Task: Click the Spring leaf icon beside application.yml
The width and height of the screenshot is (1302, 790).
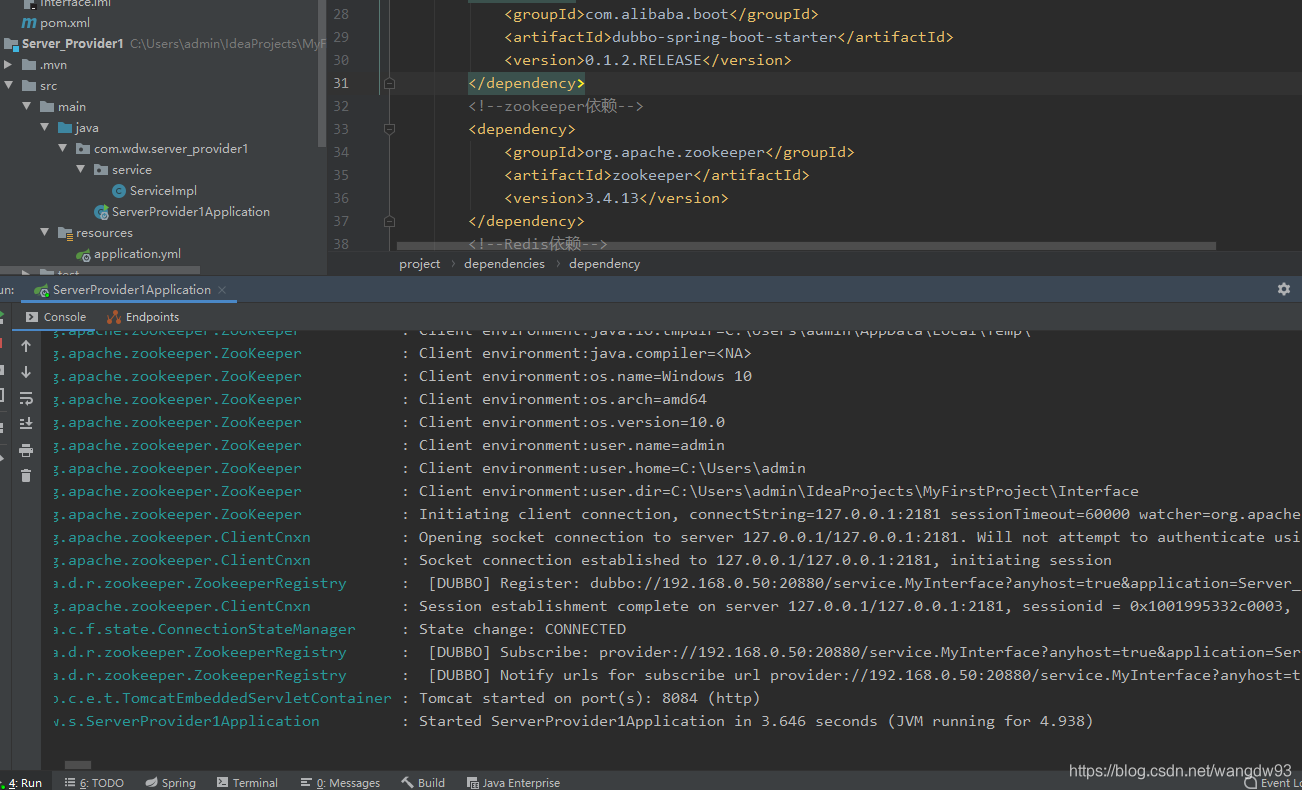Action: pyautogui.click(x=83, y=254)
